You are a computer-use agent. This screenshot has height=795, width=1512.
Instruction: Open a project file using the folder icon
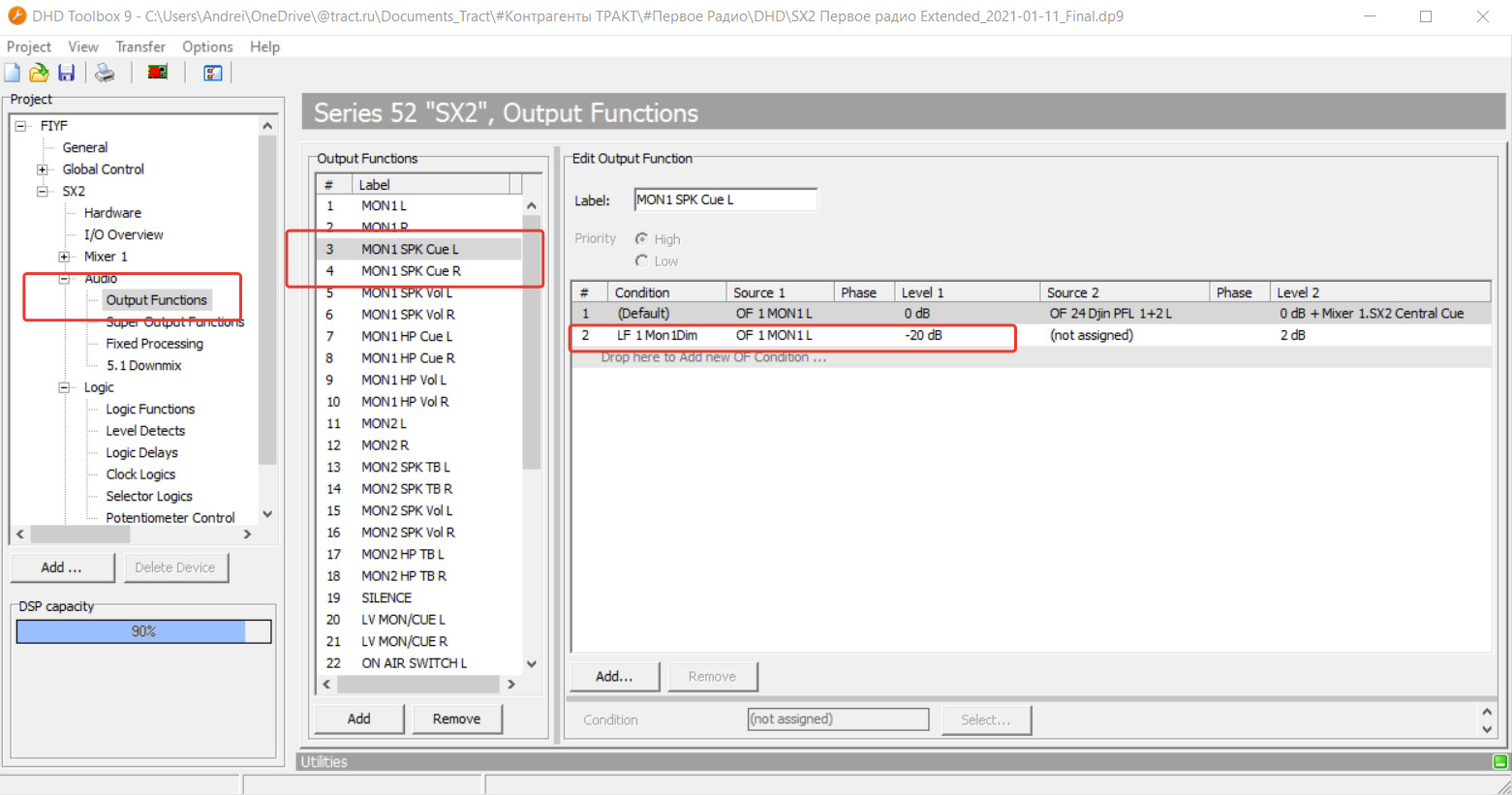(39, 73)
